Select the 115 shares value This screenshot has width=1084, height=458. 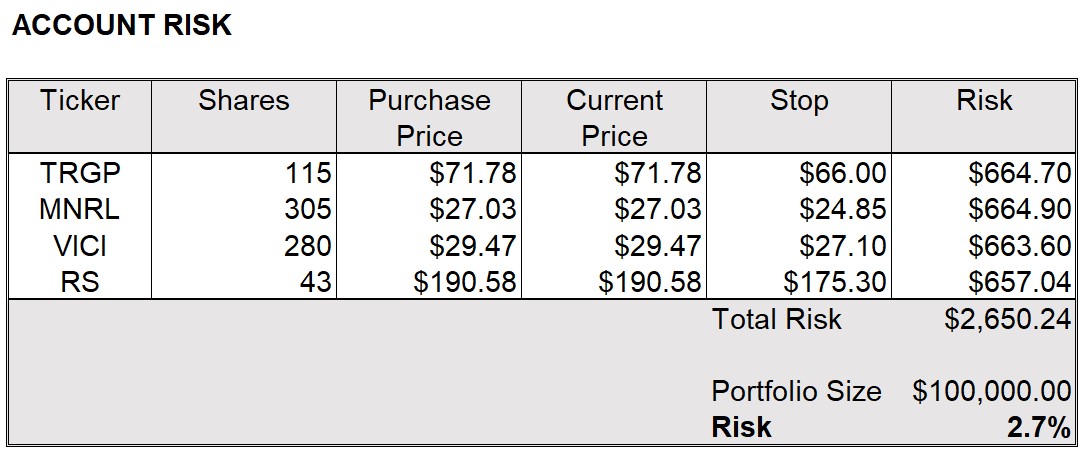308,173
